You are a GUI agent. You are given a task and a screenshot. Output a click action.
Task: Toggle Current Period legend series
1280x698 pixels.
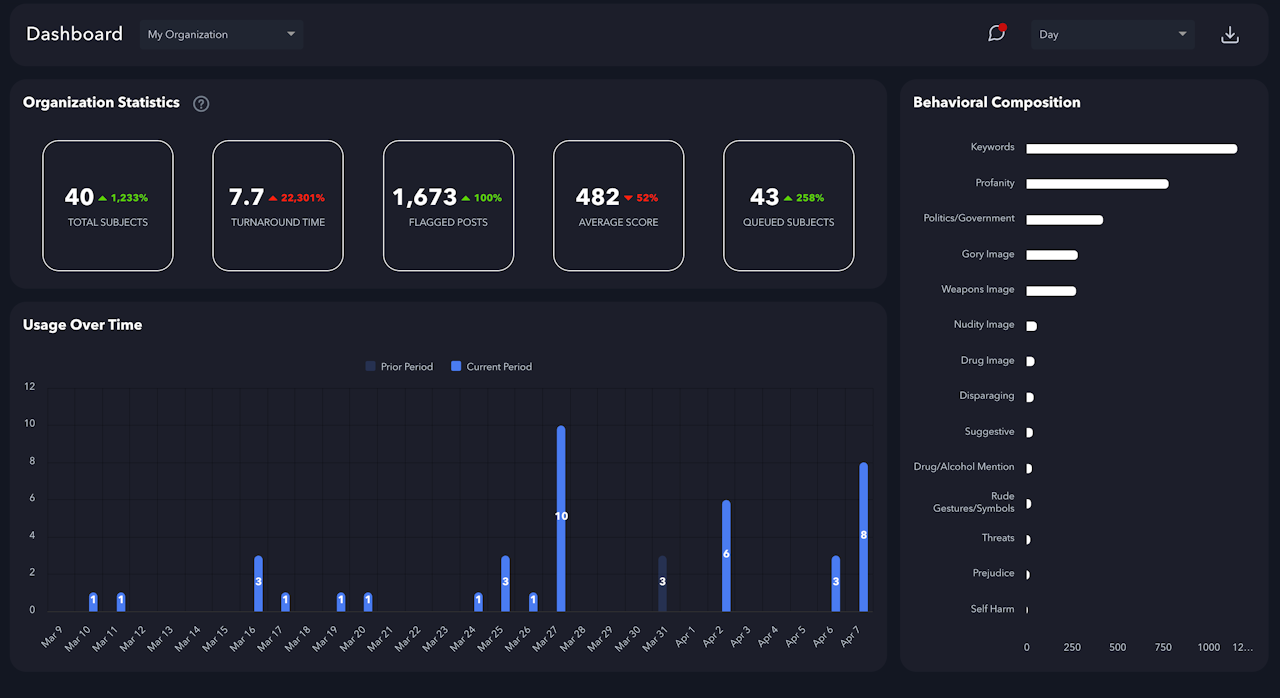coord(491,367)
